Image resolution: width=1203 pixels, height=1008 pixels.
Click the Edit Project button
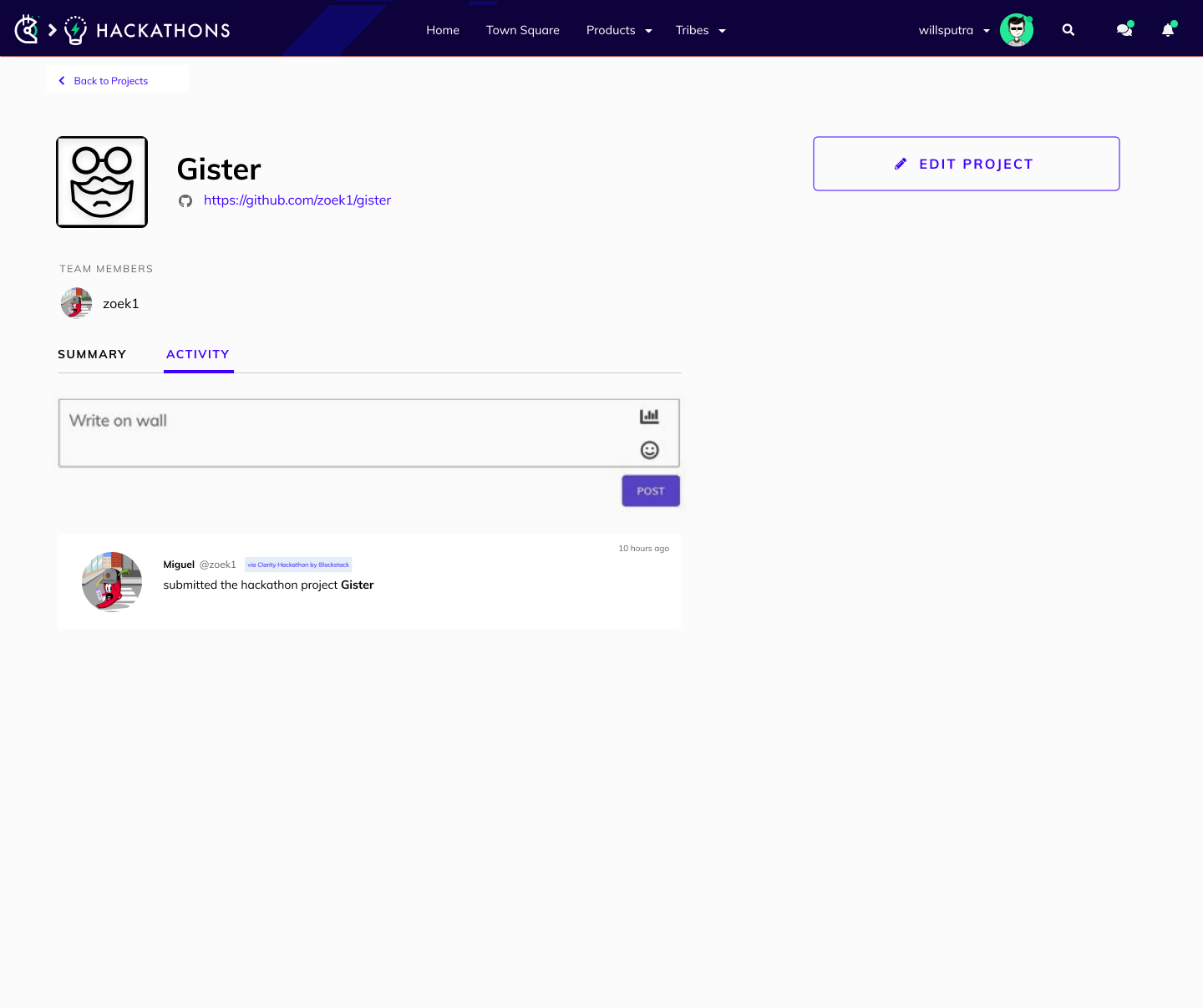click(967, 164)
